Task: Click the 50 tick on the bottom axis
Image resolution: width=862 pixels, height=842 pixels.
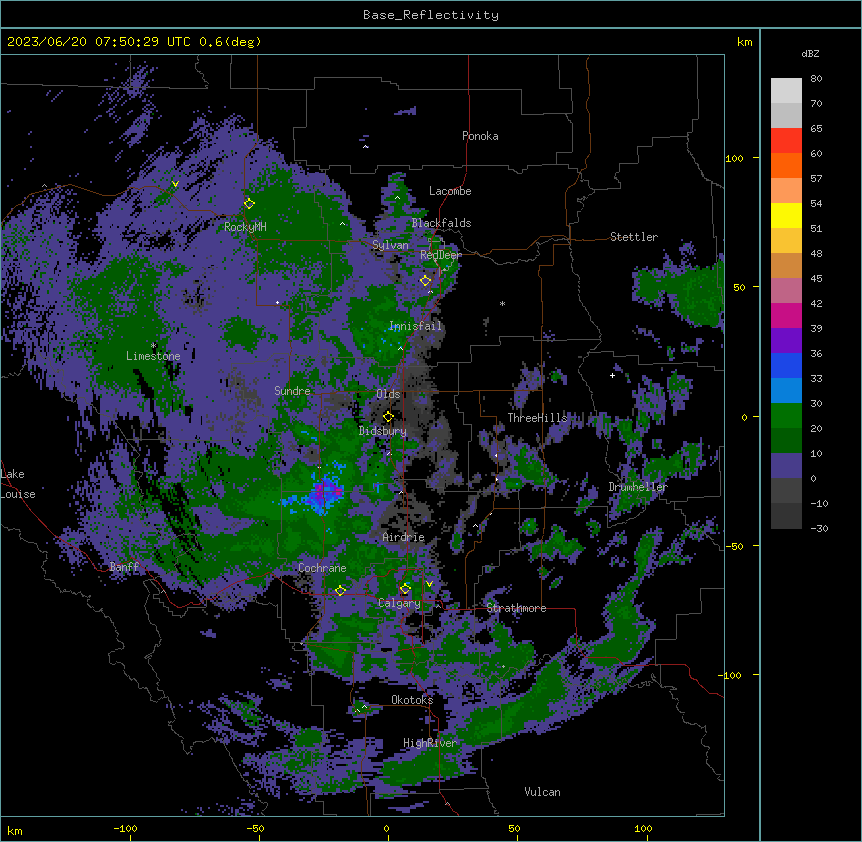Action: point(515,828)
